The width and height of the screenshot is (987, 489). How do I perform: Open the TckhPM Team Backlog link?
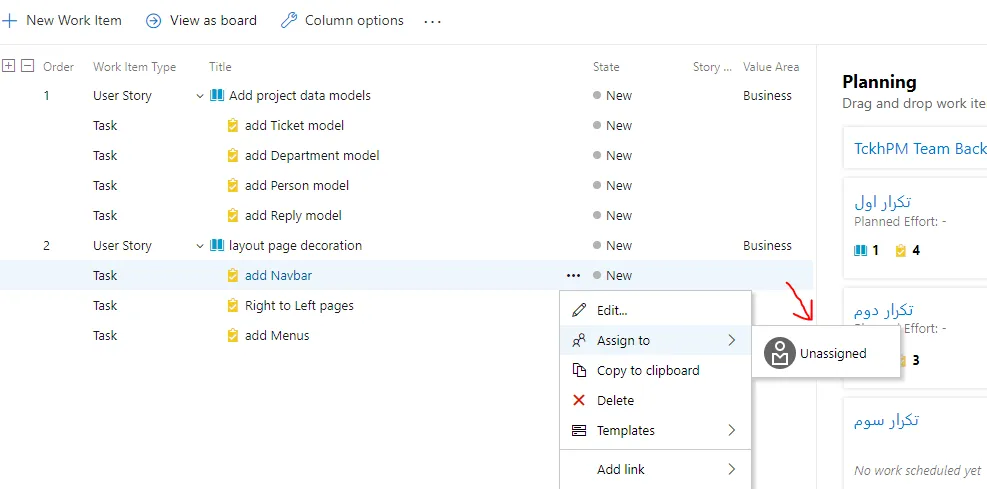[x=919, y=148]
